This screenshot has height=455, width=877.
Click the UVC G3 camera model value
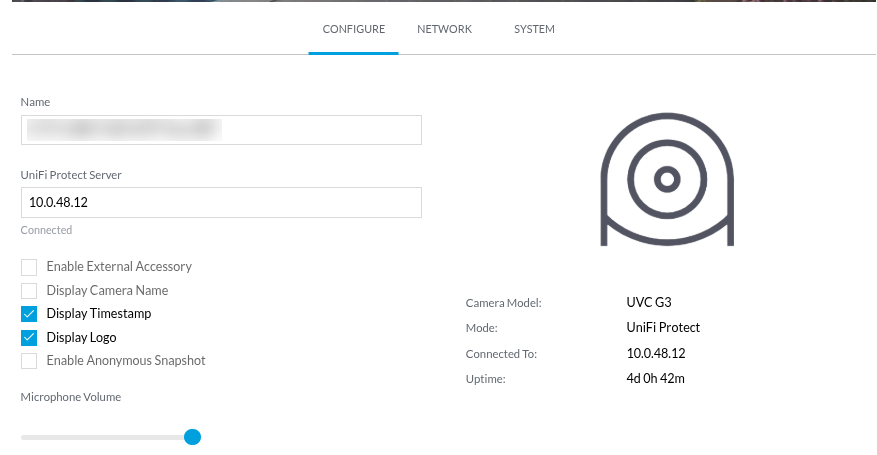(649, 302)
